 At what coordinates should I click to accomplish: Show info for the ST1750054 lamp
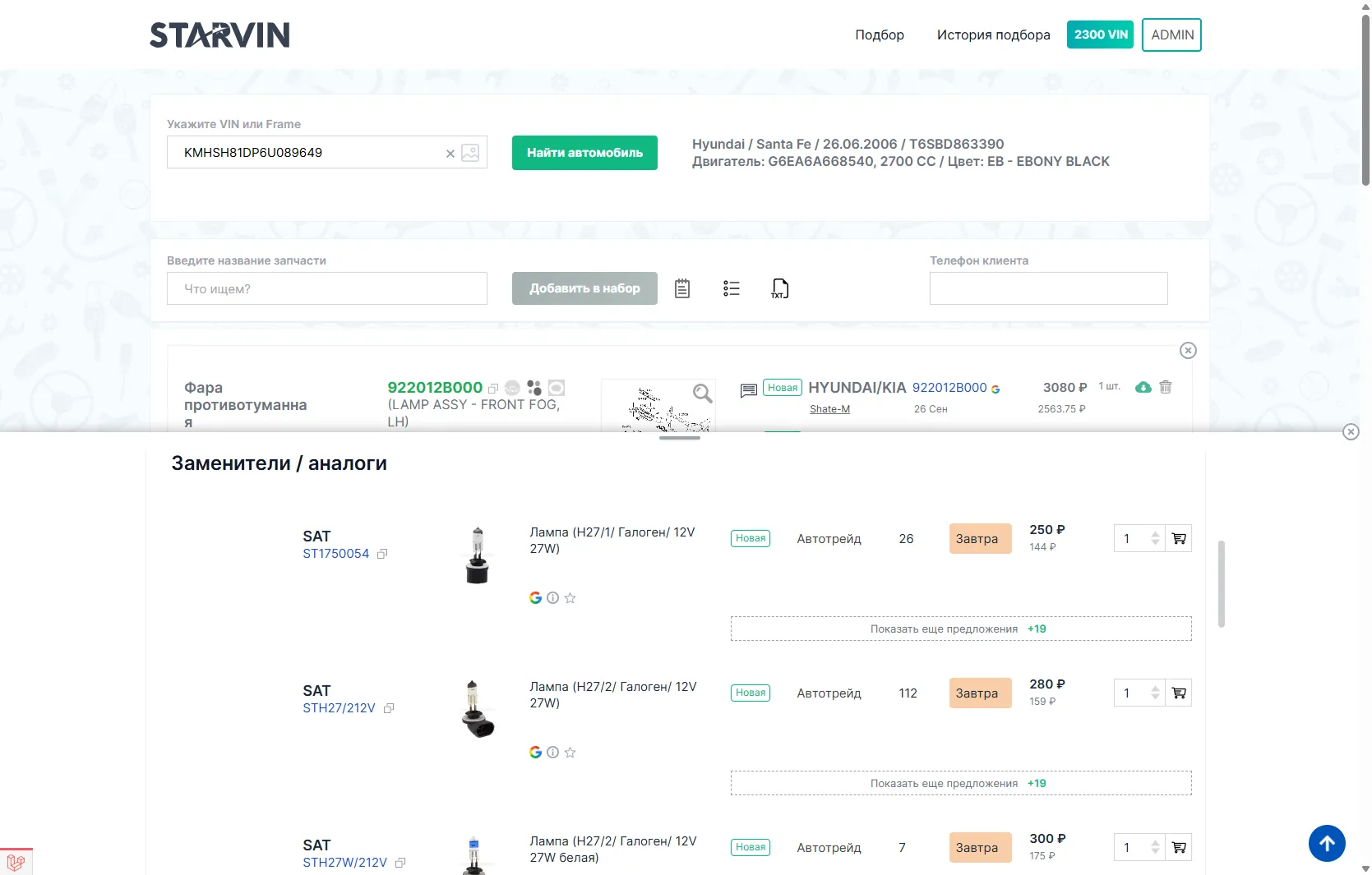click(552, 598)
